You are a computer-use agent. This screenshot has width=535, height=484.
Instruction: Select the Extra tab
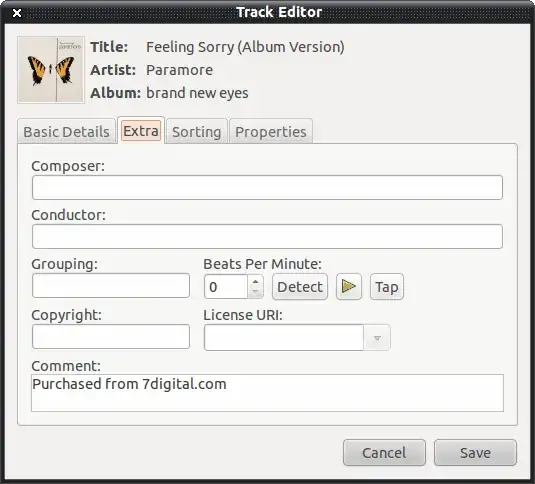141,131
